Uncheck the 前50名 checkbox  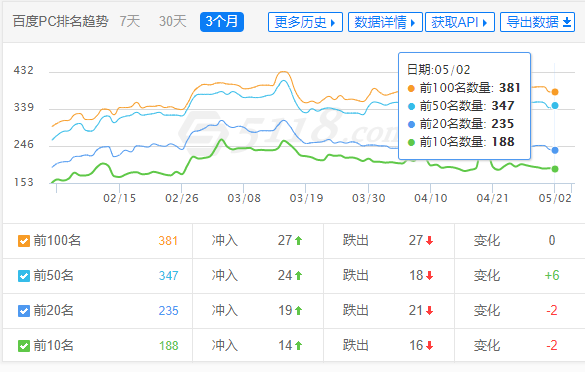pos(24,276)
